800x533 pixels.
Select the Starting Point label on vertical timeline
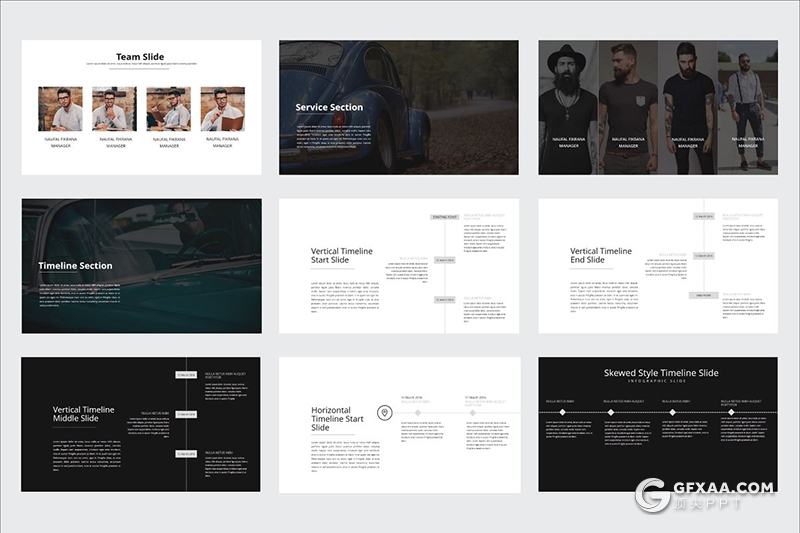[x=444, y=217]
